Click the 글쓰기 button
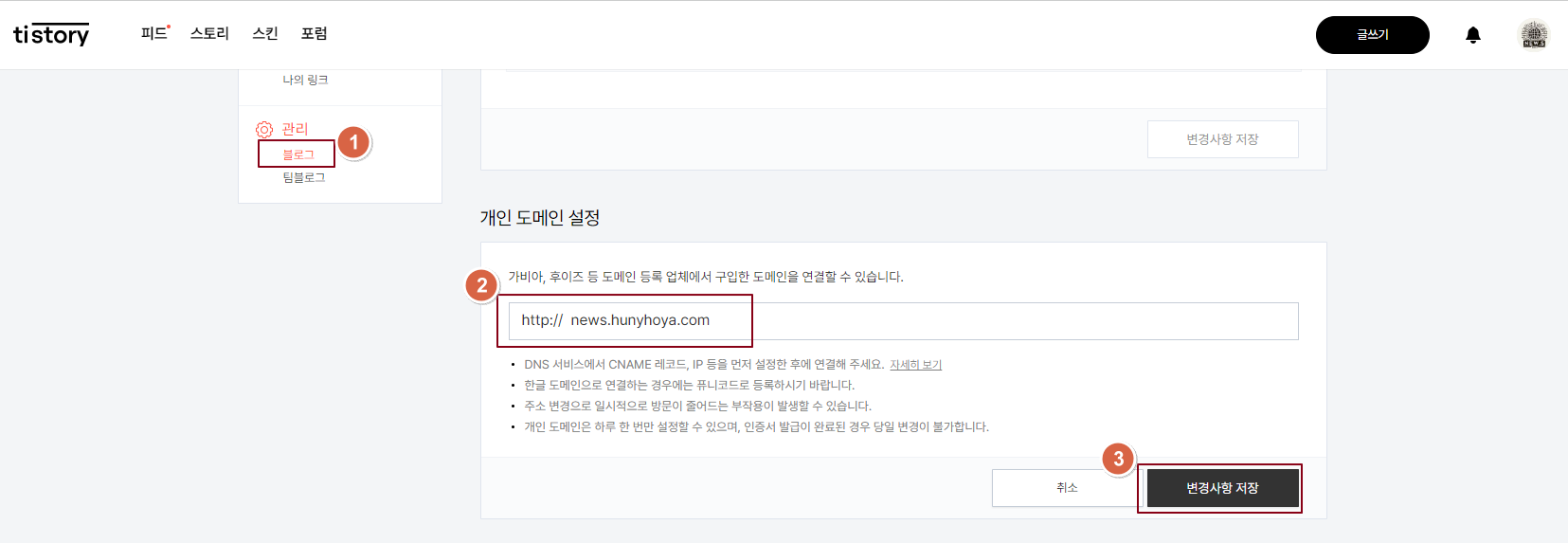The image size is (1568, 543). coord(1372,35)
